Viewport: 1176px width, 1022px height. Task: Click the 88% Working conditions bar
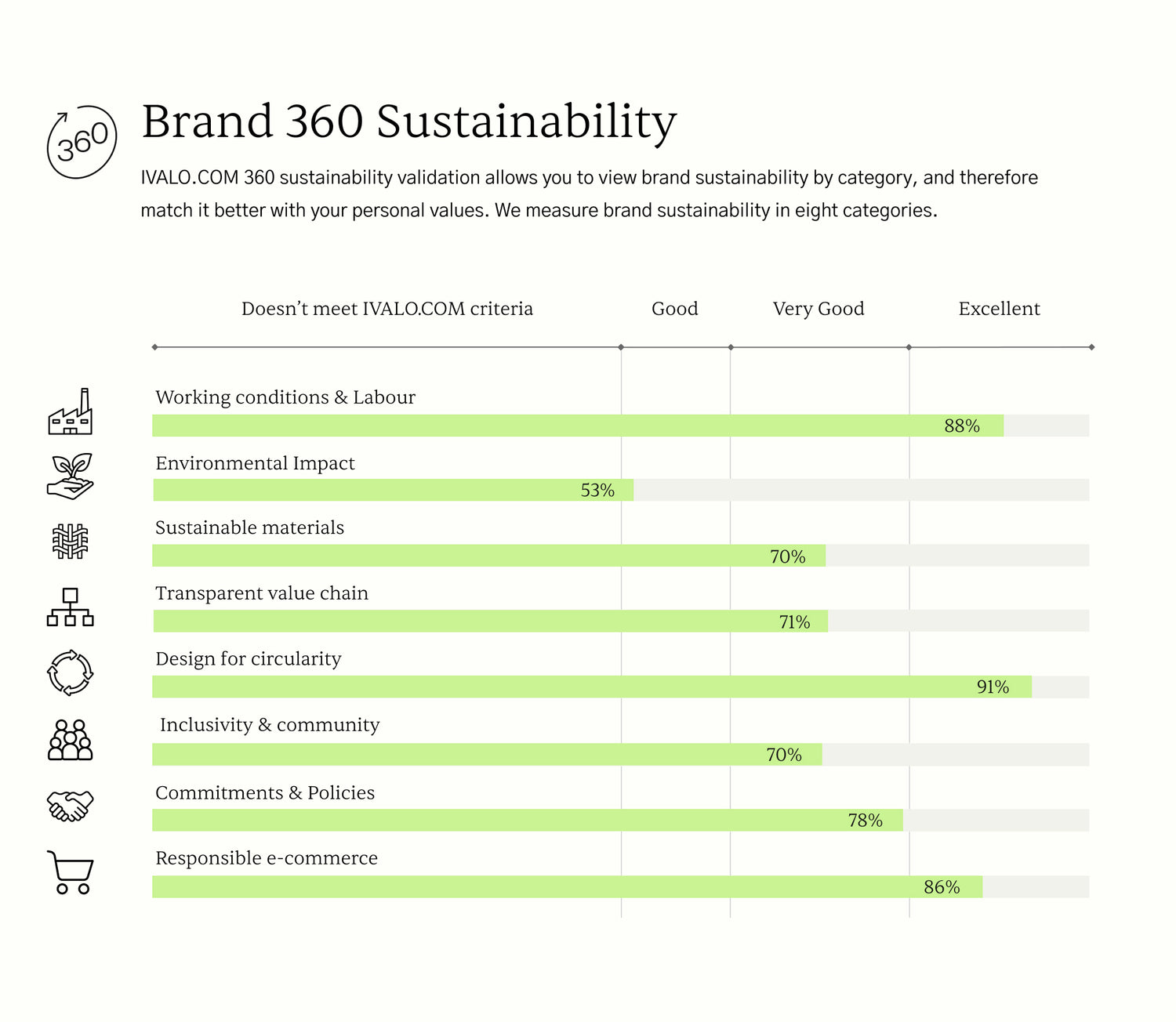tap(578, 426)
